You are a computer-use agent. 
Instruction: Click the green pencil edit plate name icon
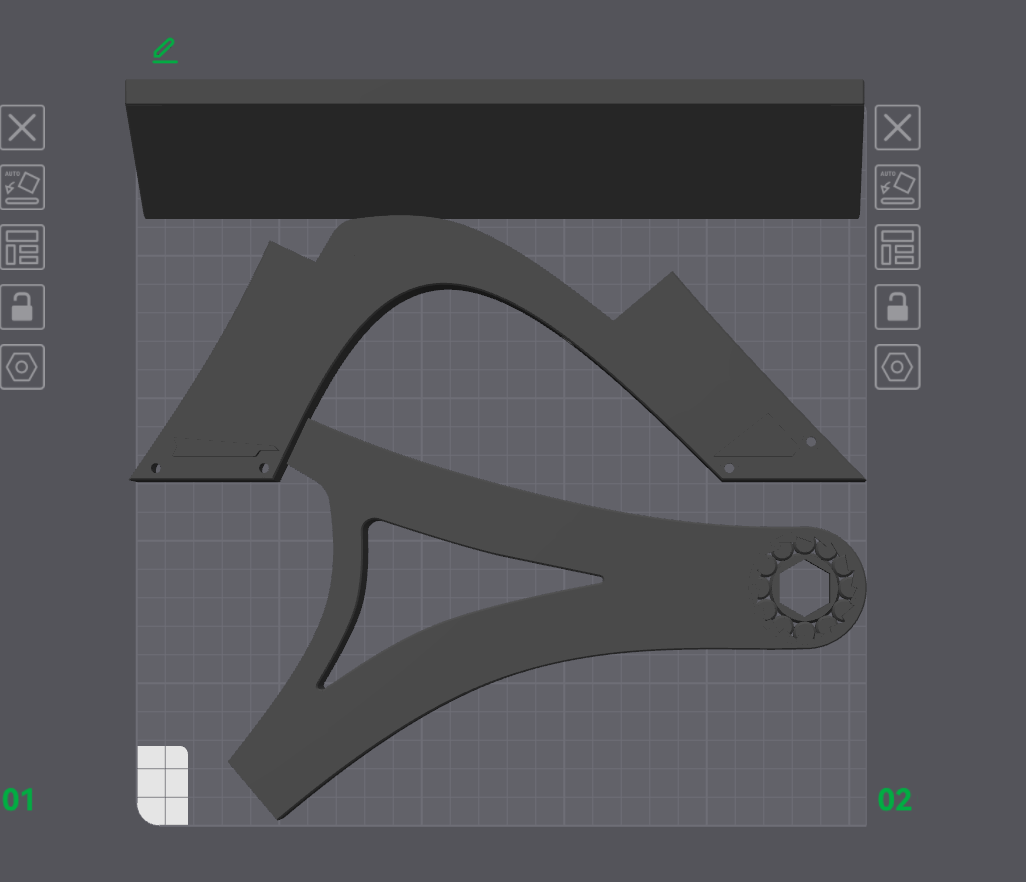pyautogui.click(x=165, y=50)
